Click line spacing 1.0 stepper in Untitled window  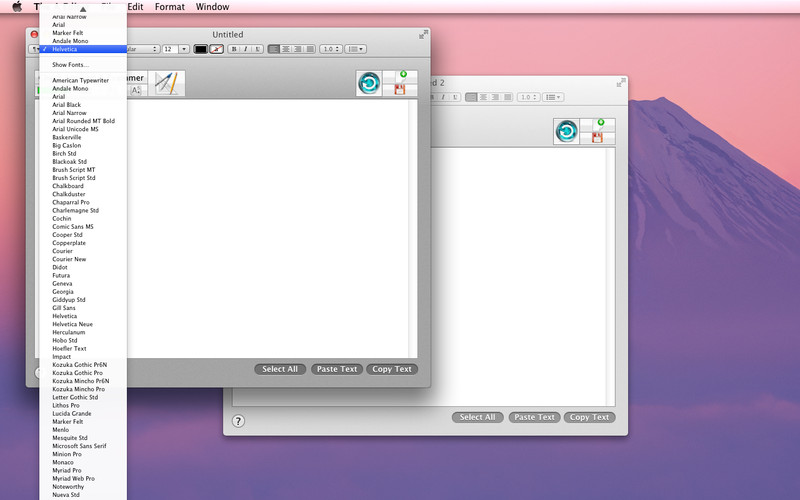point(331,49)
